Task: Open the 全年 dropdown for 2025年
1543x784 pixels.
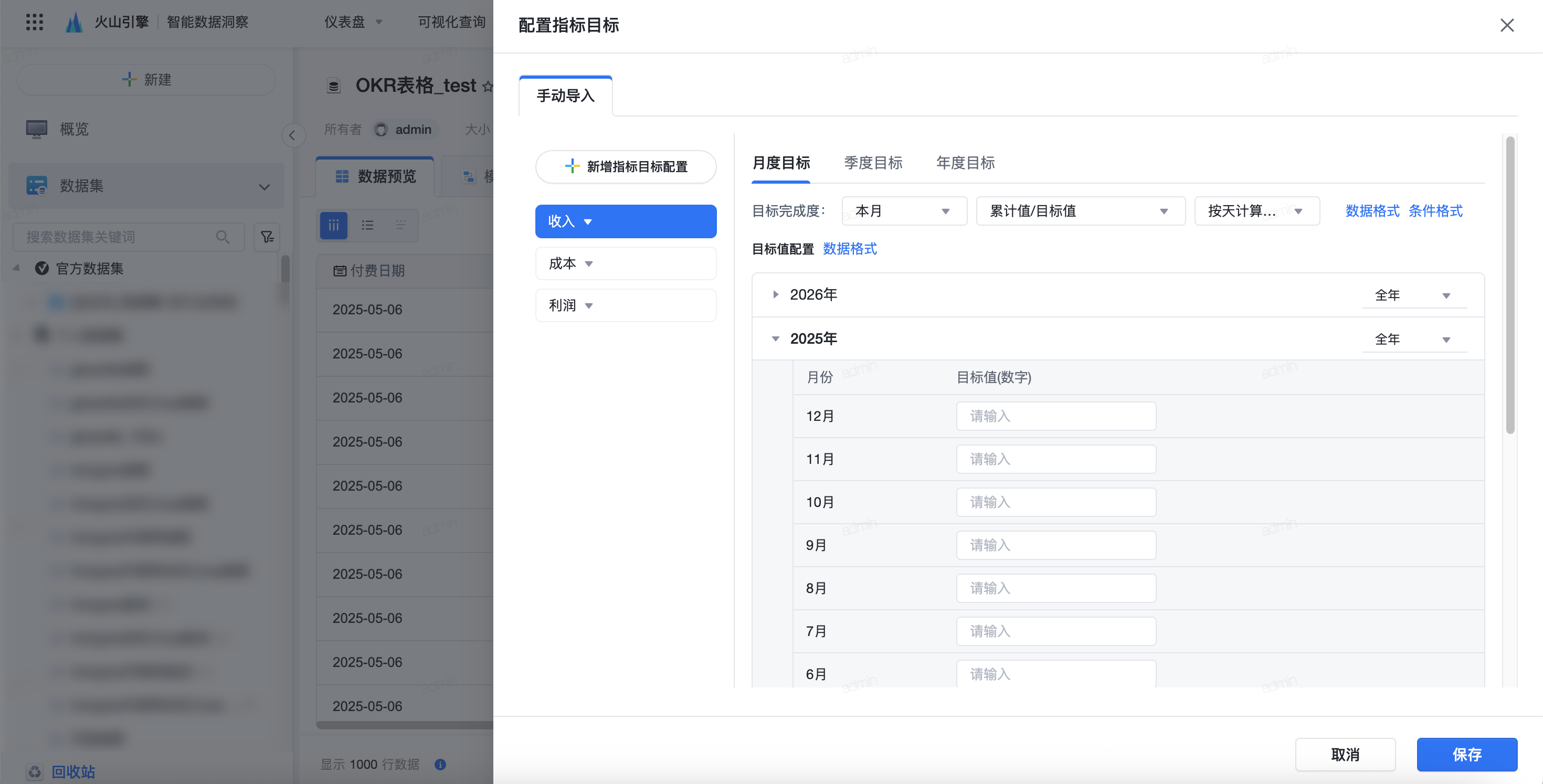Action: click(1414, 339)
